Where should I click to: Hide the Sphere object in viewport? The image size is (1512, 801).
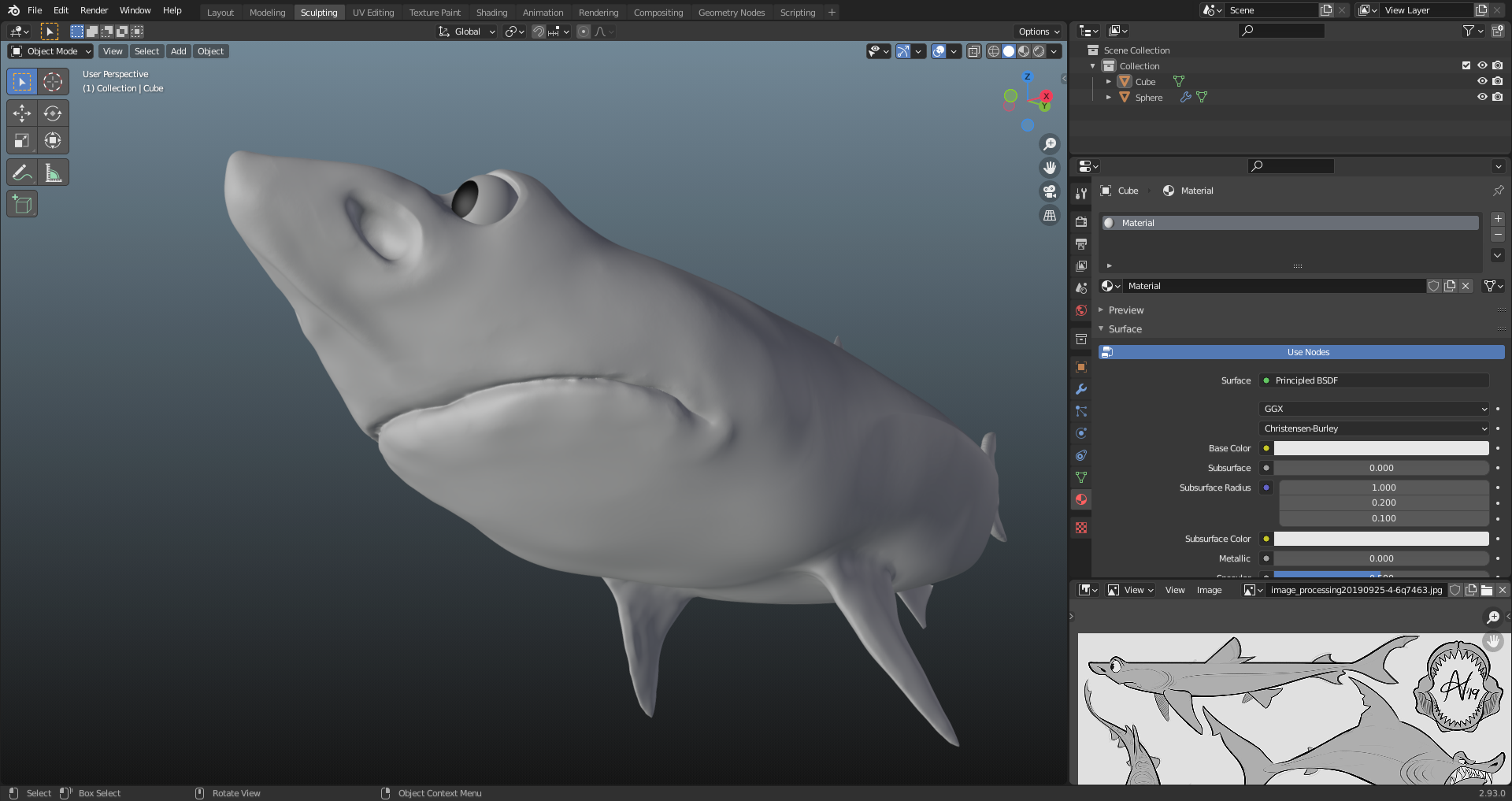pyautogui.click(x=1481, y=97)
